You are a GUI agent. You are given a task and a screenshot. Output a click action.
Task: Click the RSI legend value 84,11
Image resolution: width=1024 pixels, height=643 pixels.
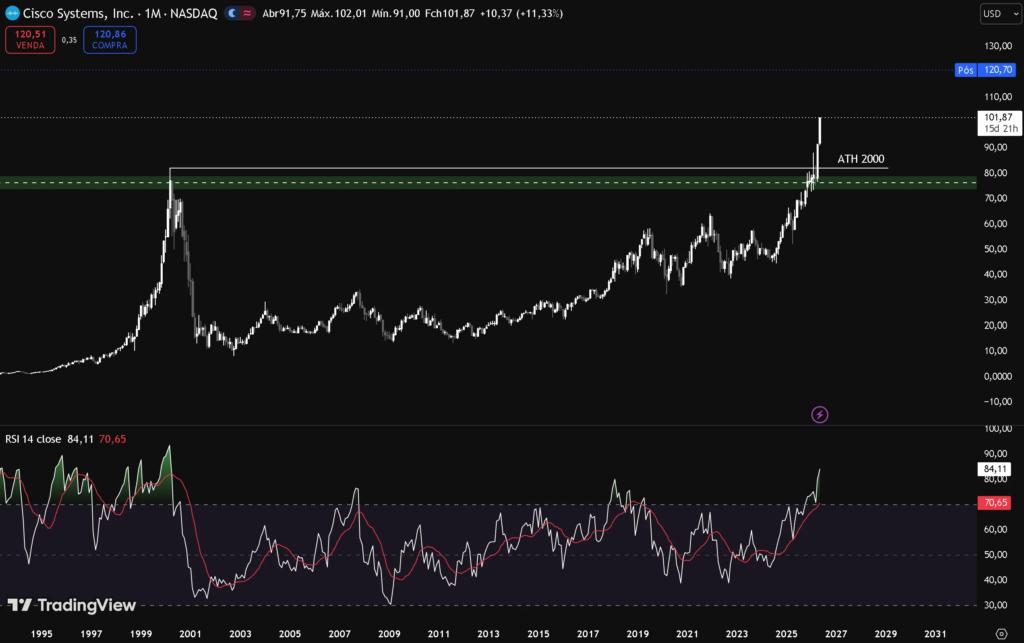point(80,439)
